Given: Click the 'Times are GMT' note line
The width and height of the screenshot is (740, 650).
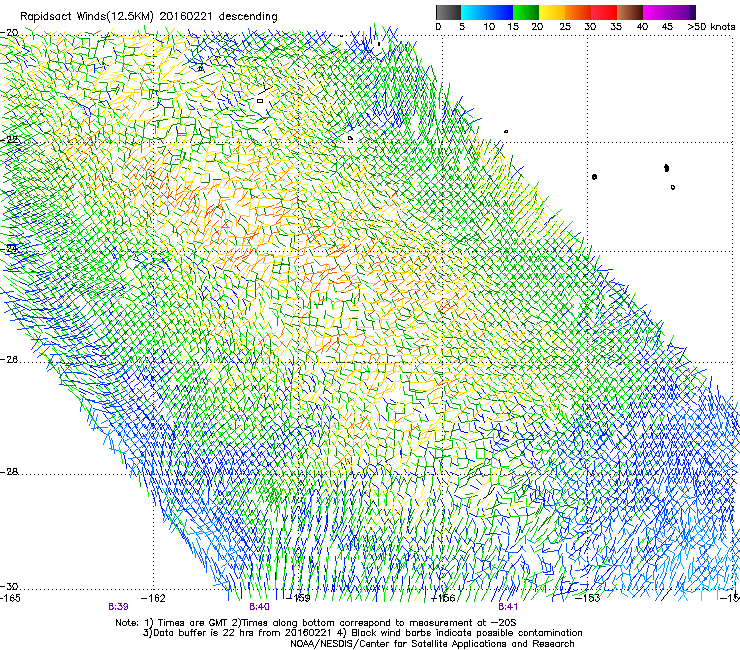Looking at the screenshot, I should pos(315,623).
